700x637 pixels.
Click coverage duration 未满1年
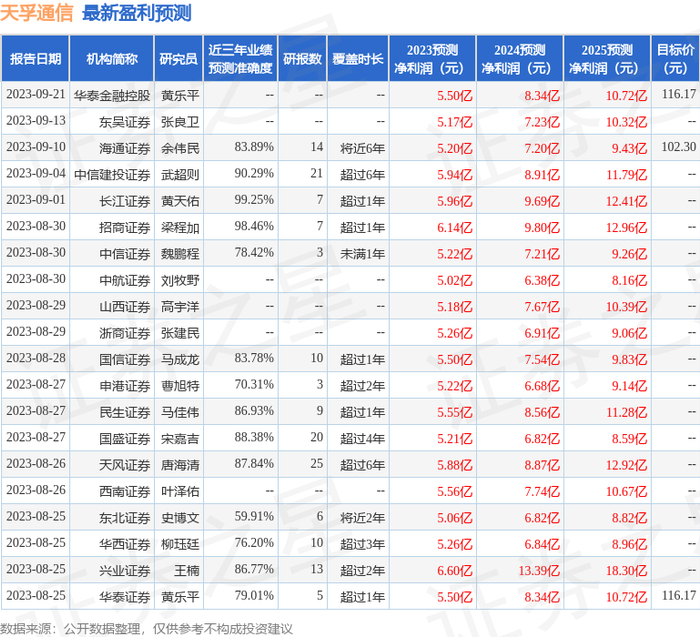[x=362, y=254]
